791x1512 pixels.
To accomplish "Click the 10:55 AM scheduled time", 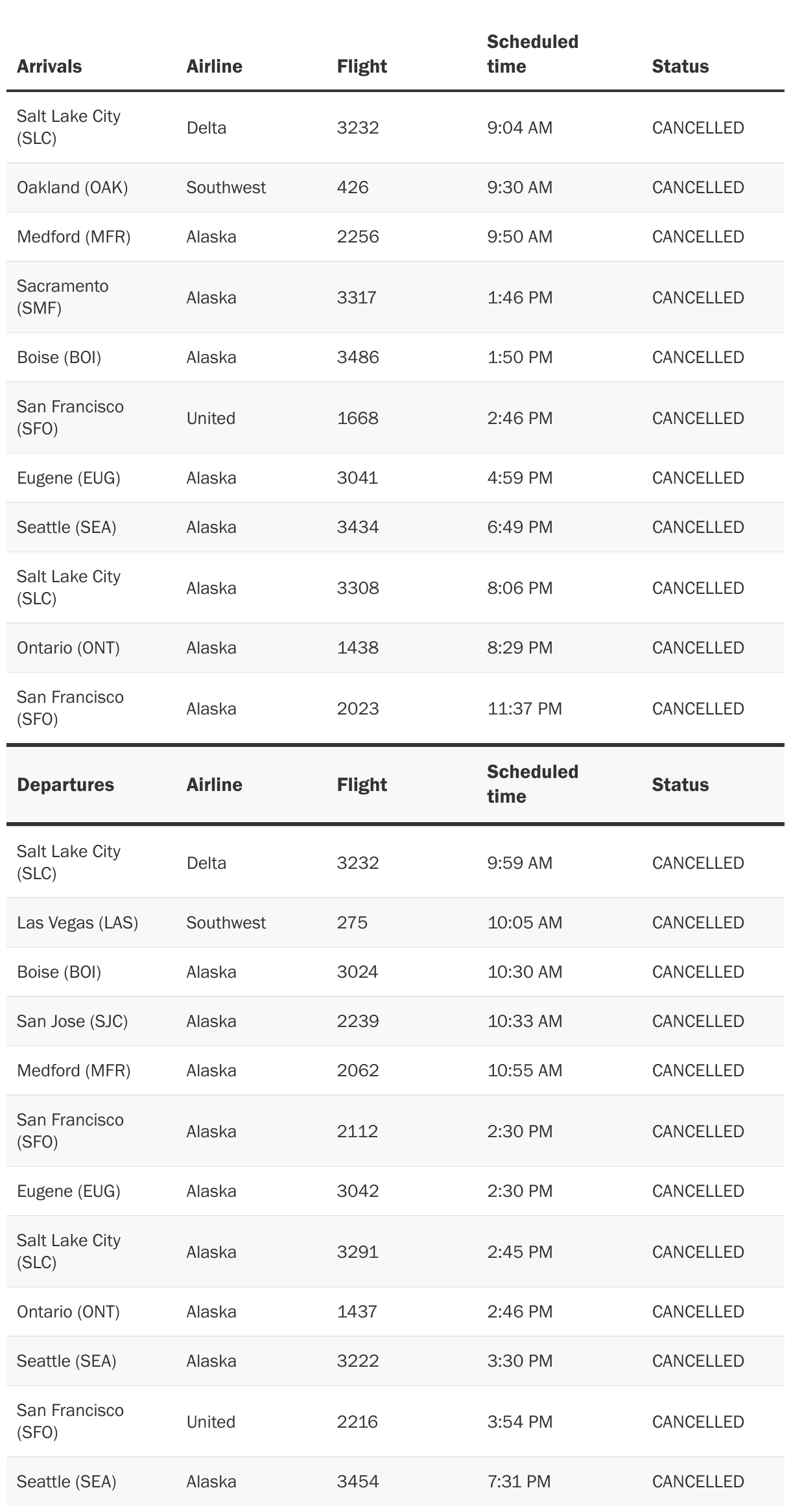I will pyautogui.click(x=525, y=1070).
